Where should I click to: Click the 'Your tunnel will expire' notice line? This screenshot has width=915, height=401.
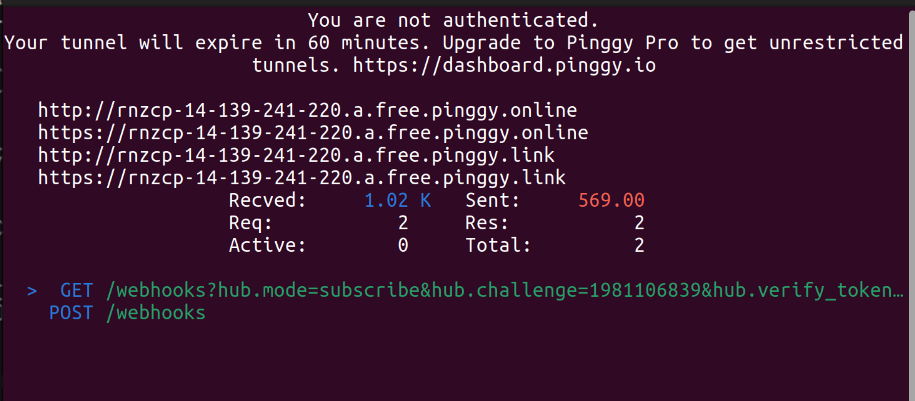pos(453,43)
